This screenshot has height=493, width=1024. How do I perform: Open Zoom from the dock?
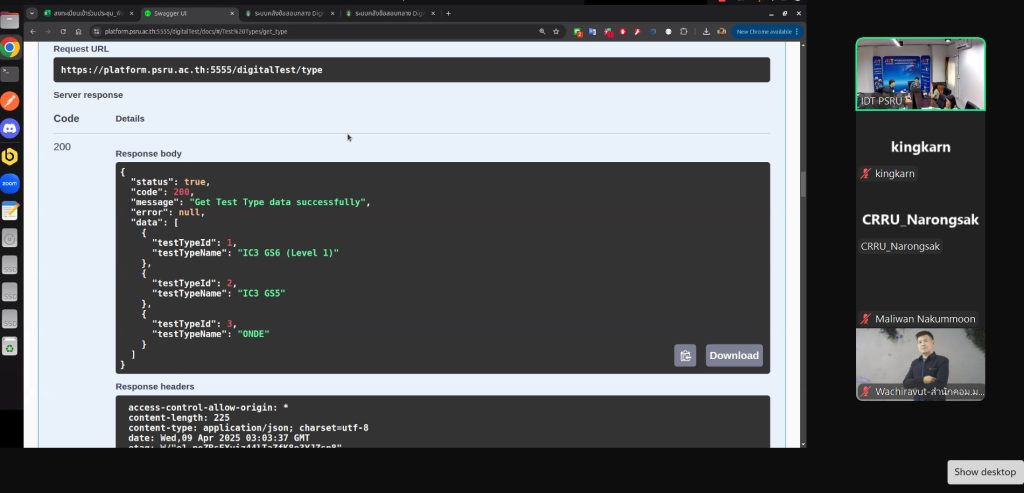point(10,184)
